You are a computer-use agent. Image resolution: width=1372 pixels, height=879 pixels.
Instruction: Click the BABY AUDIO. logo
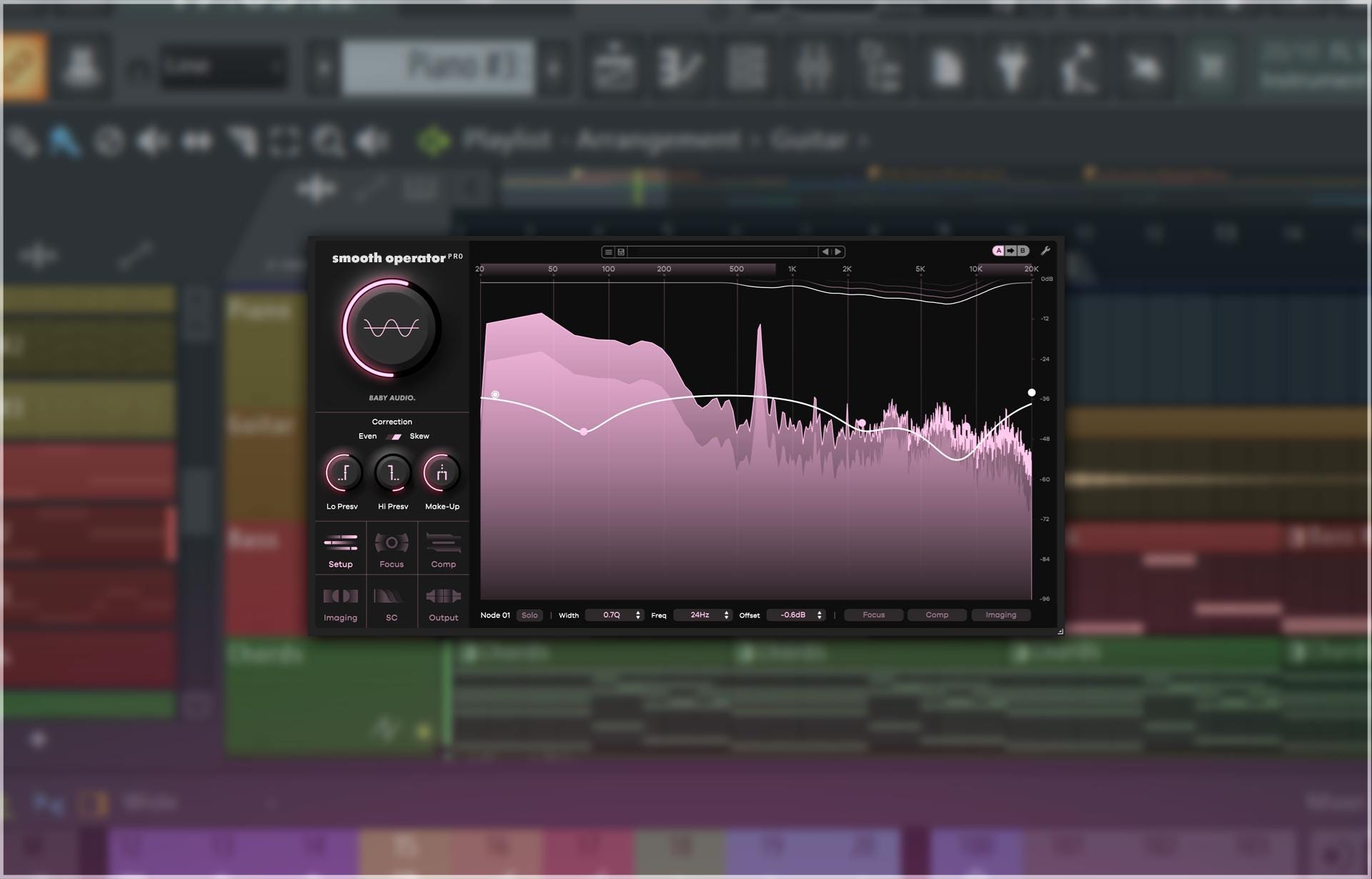[392, 398]
